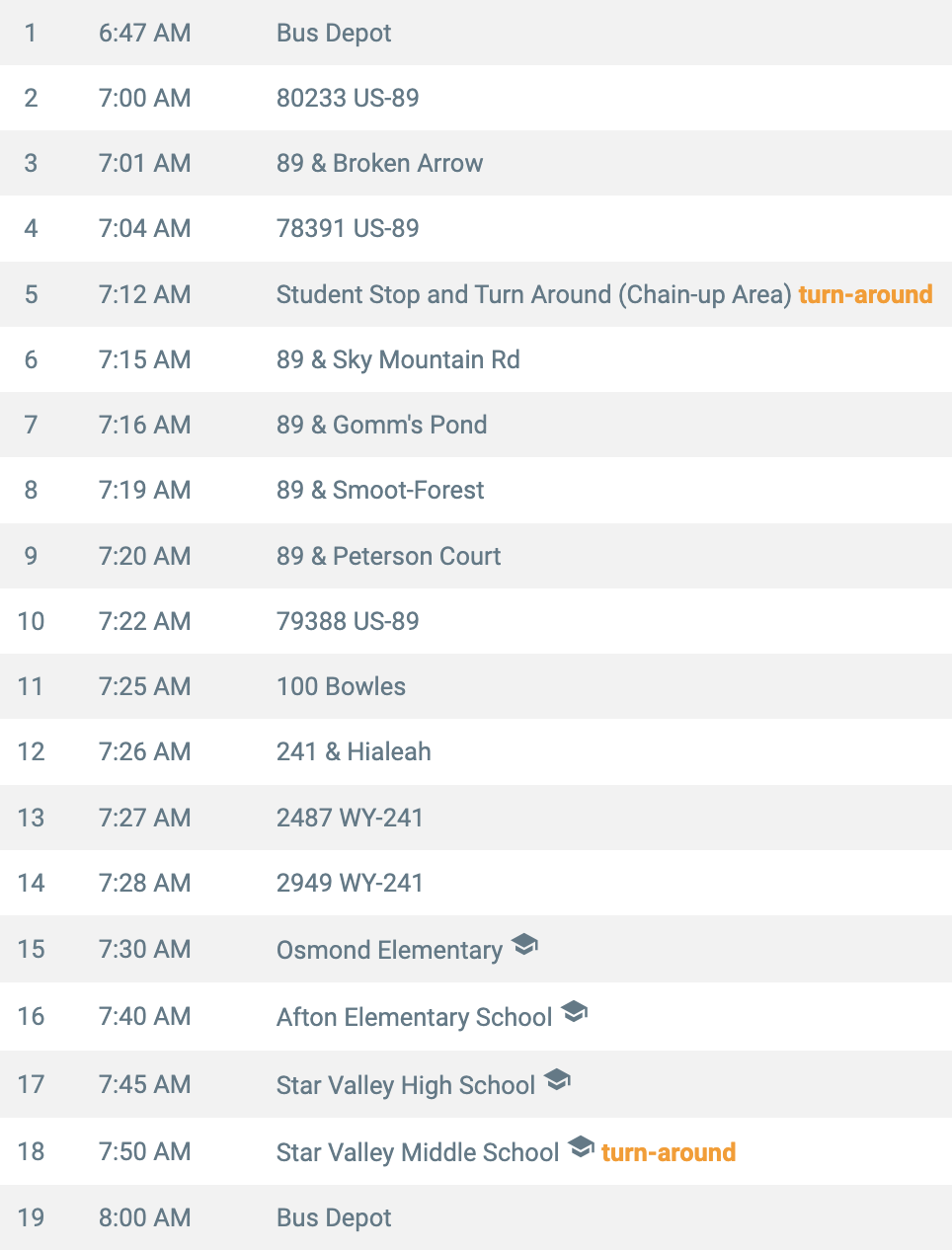
Task: Click the graduation cap icon by Star Valley High School
Action: [557, 1080]
